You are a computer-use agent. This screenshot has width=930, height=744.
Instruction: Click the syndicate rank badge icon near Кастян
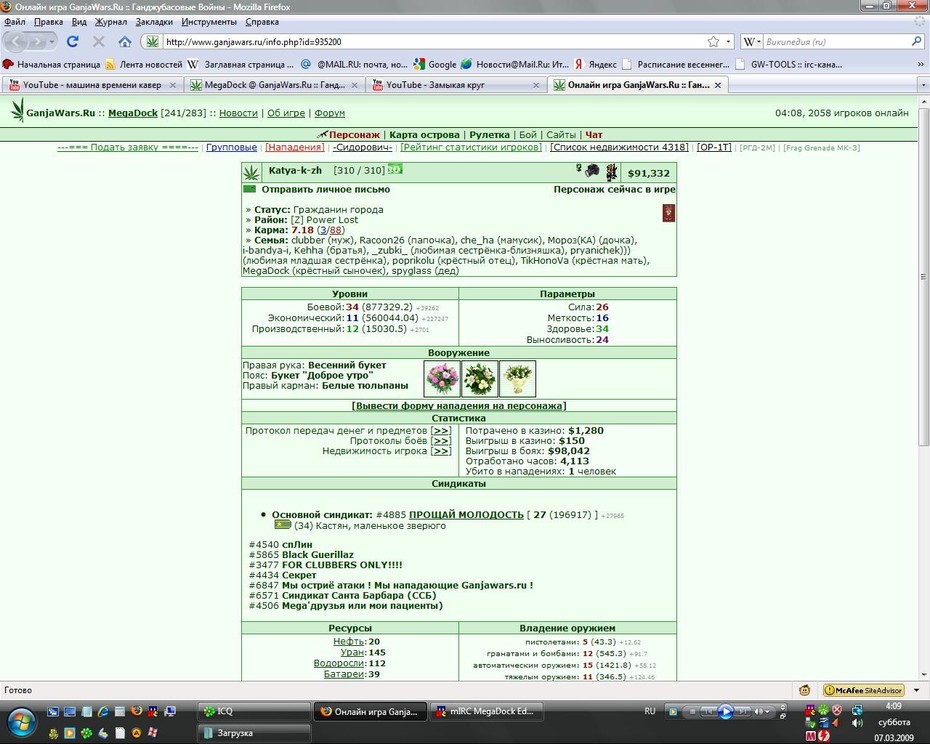coord(282,525)
